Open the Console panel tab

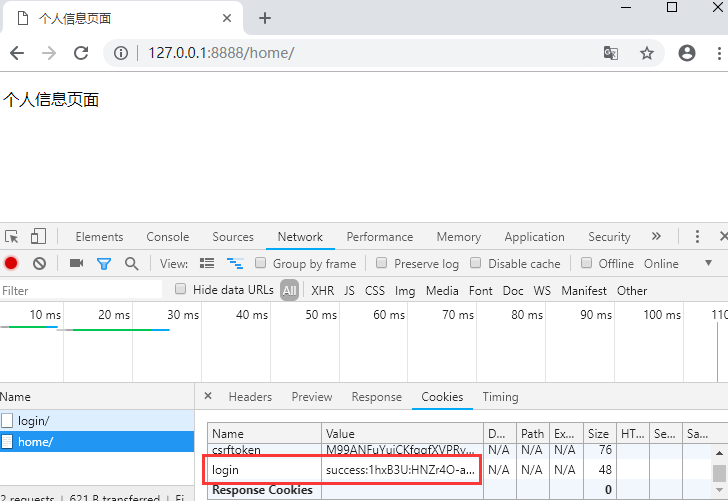pyautogui.click(x=168, y=237)
